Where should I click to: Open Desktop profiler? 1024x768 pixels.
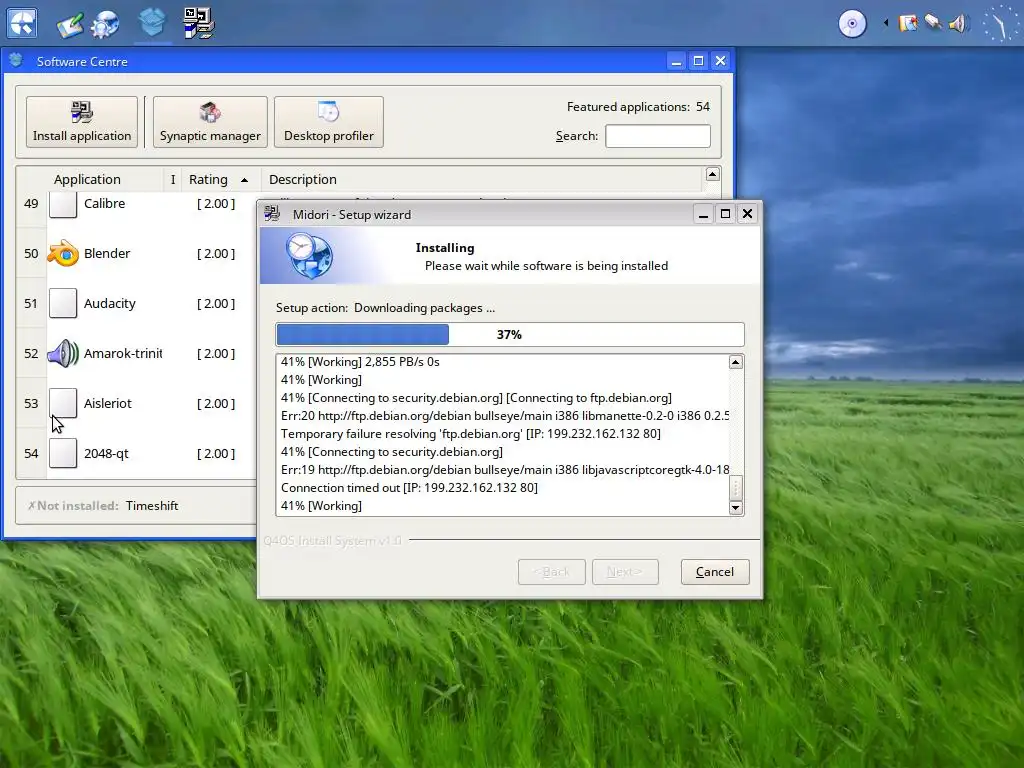click(328, 121)
